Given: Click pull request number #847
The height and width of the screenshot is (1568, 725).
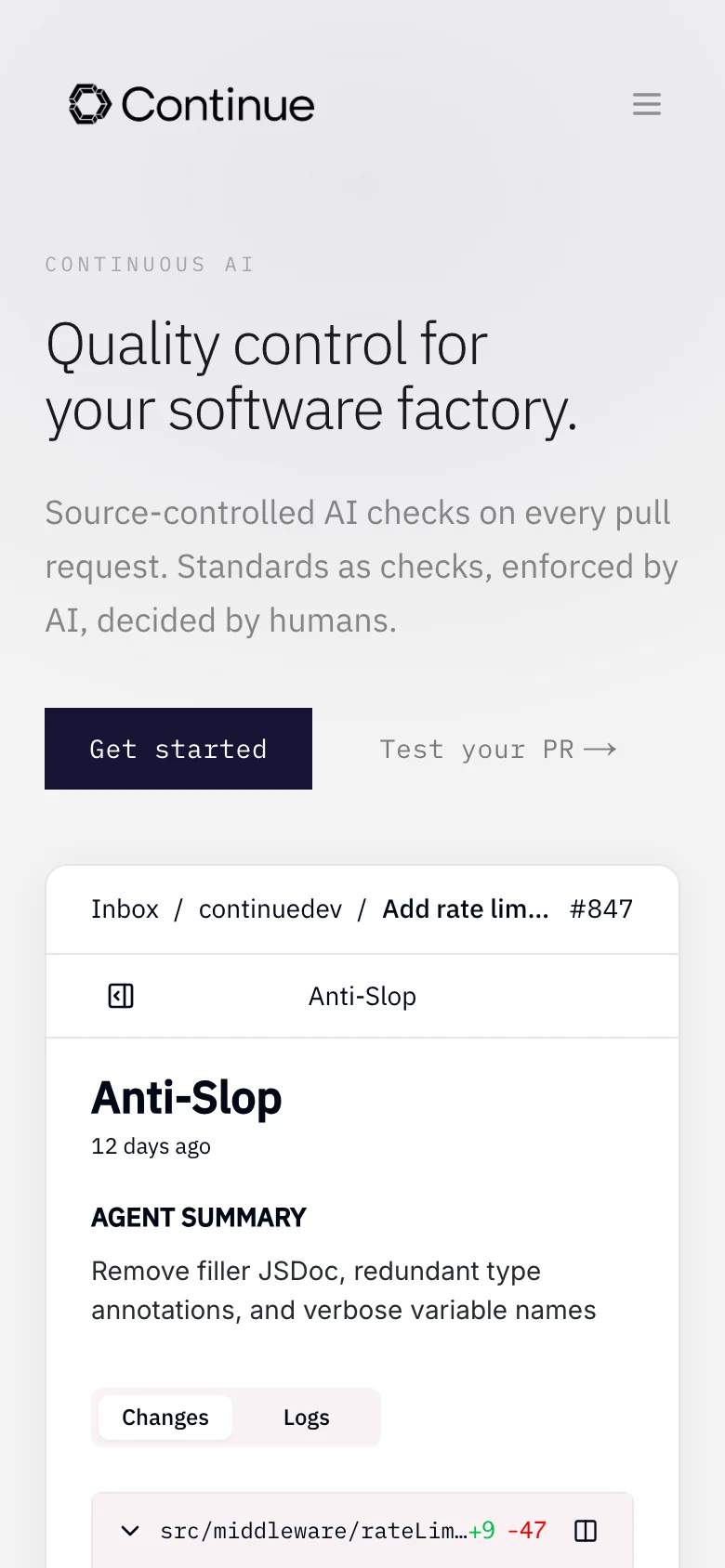Looking at the screenshot, I should click(601, 909).
